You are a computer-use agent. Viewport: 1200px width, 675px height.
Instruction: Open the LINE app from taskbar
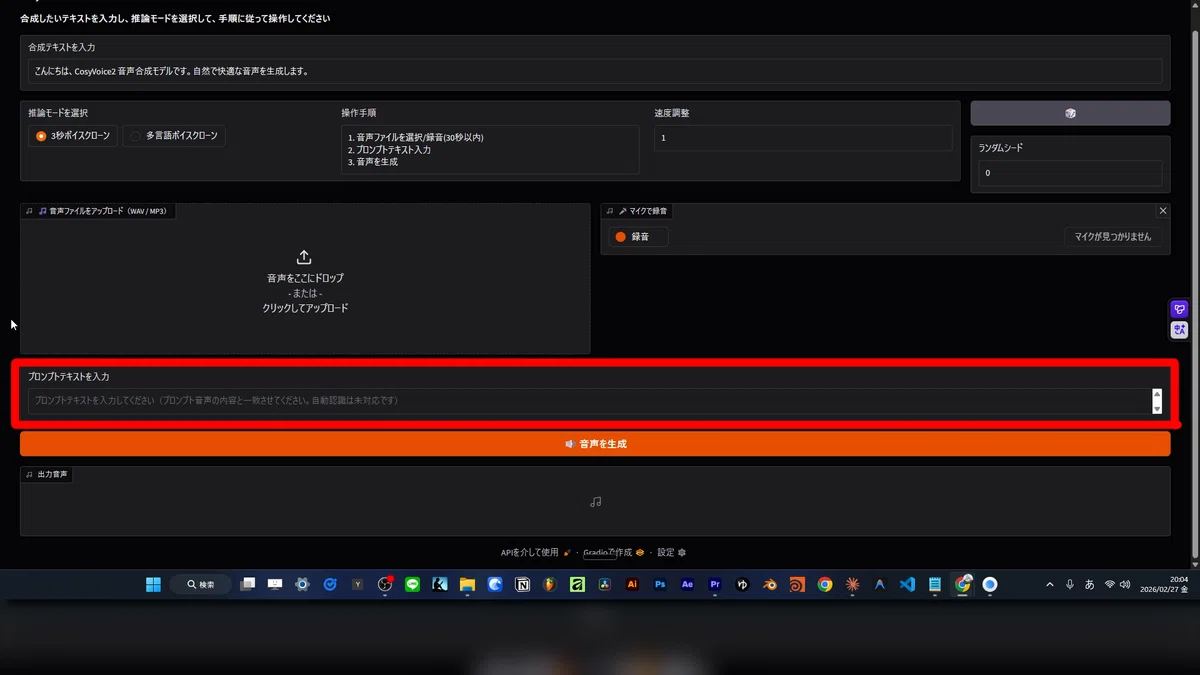[412, 585]
